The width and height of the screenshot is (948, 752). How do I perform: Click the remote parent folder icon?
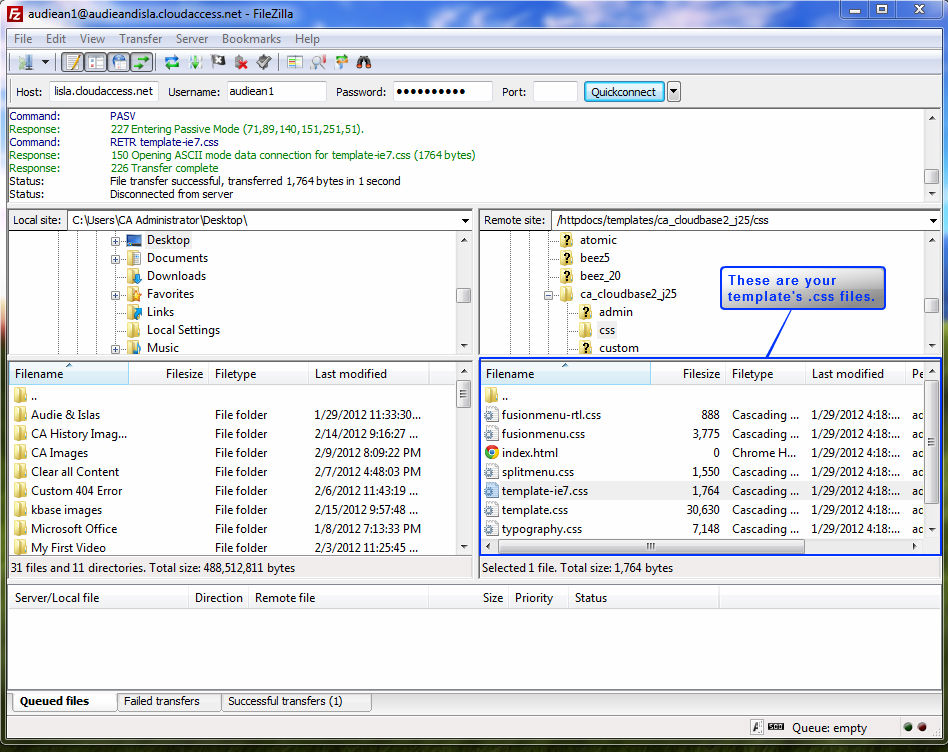(492, 395)
